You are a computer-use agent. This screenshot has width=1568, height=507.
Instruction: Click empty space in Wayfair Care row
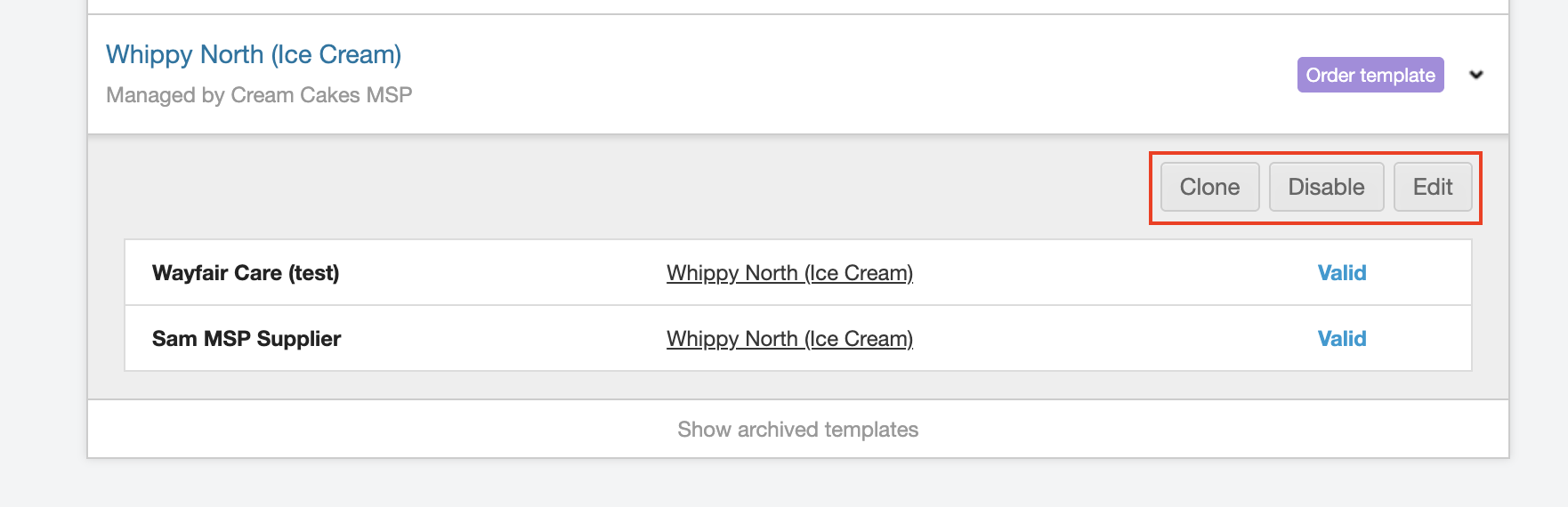(1112, 273)
